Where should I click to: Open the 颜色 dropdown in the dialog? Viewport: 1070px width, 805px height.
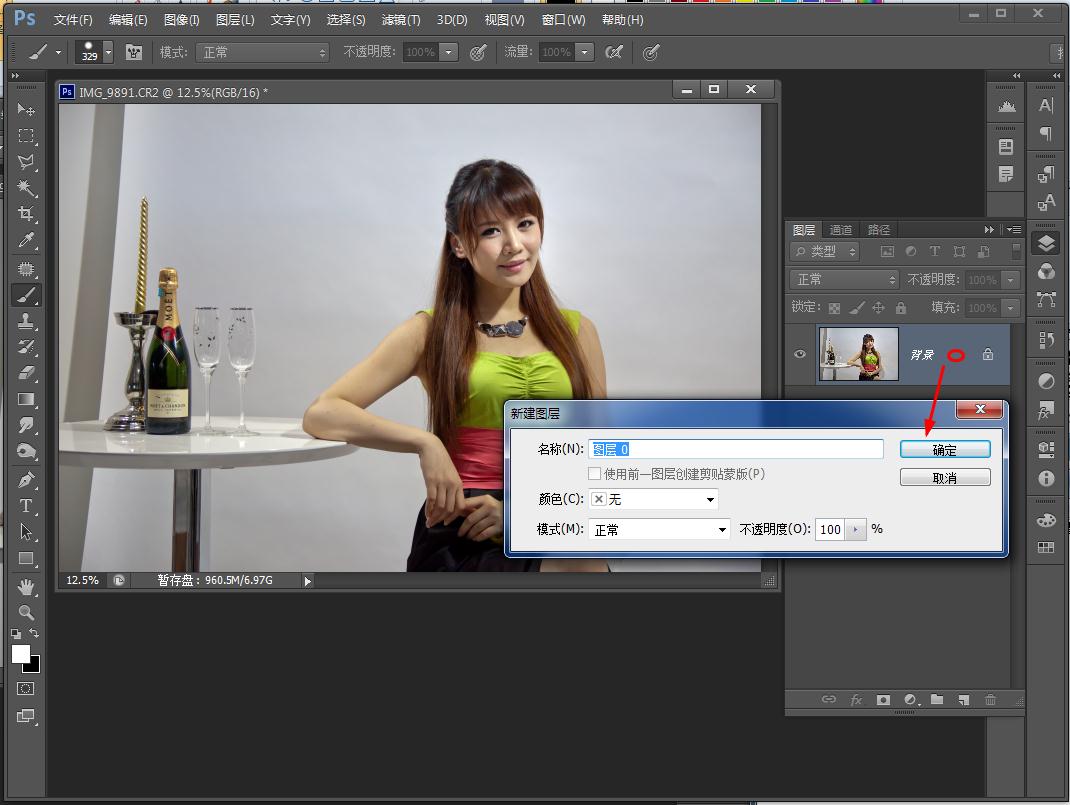tap(654, 499)
